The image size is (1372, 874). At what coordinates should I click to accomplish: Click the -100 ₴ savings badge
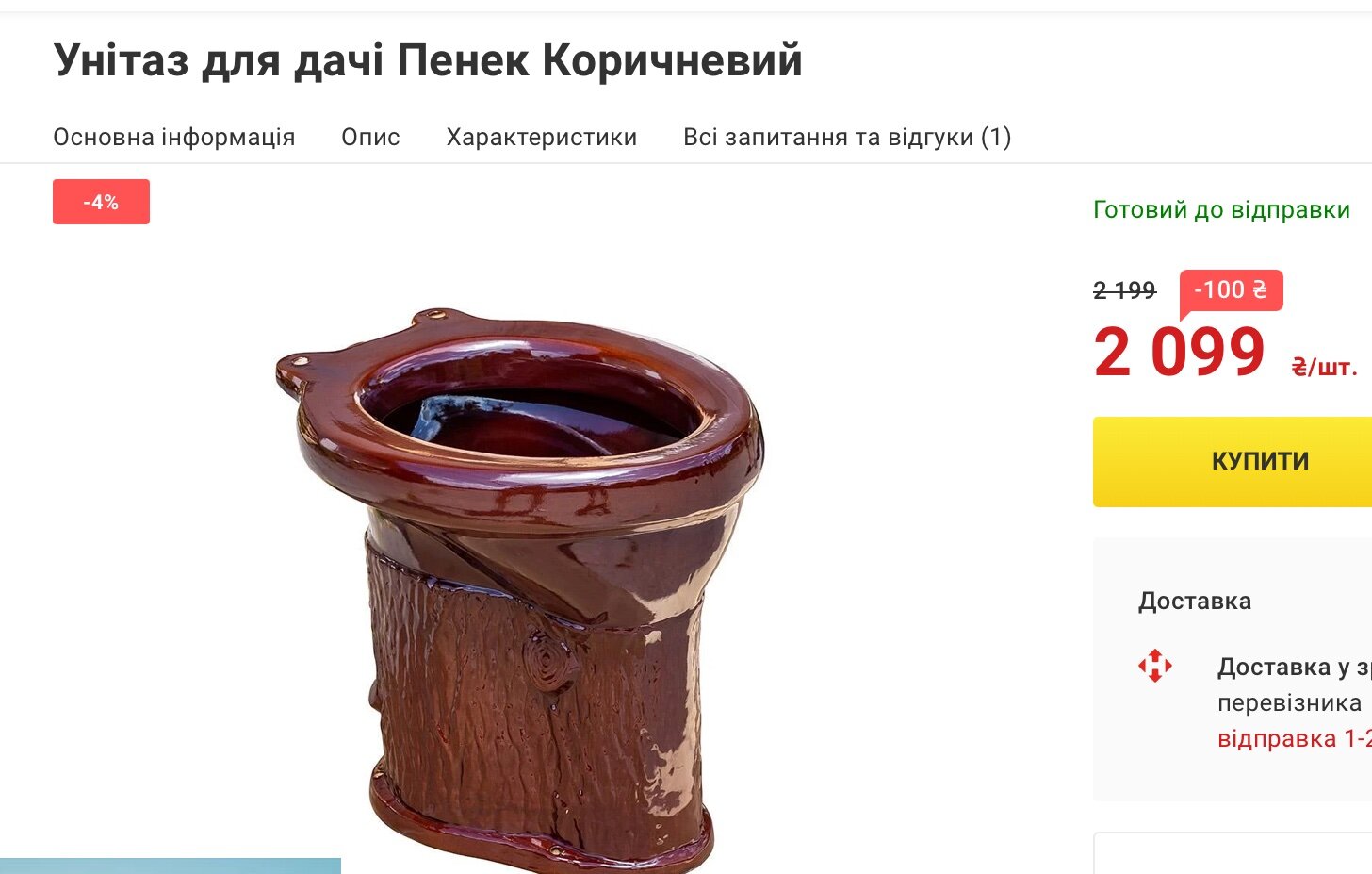pyautogui.click(x=1231, y=290)
